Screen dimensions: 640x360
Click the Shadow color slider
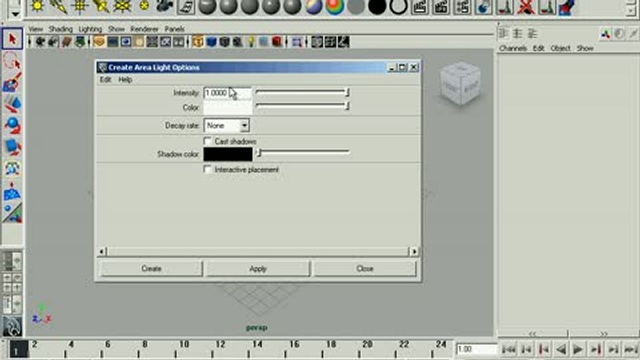tap(302, 153)
